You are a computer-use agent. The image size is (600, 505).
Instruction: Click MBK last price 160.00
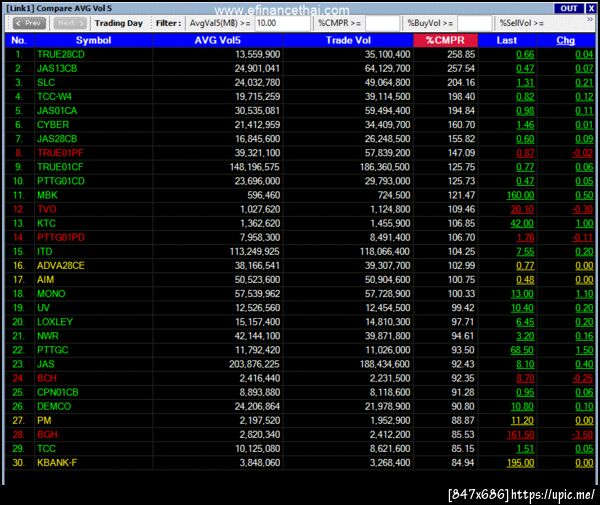pyautogui.click(x=520, y=195)
